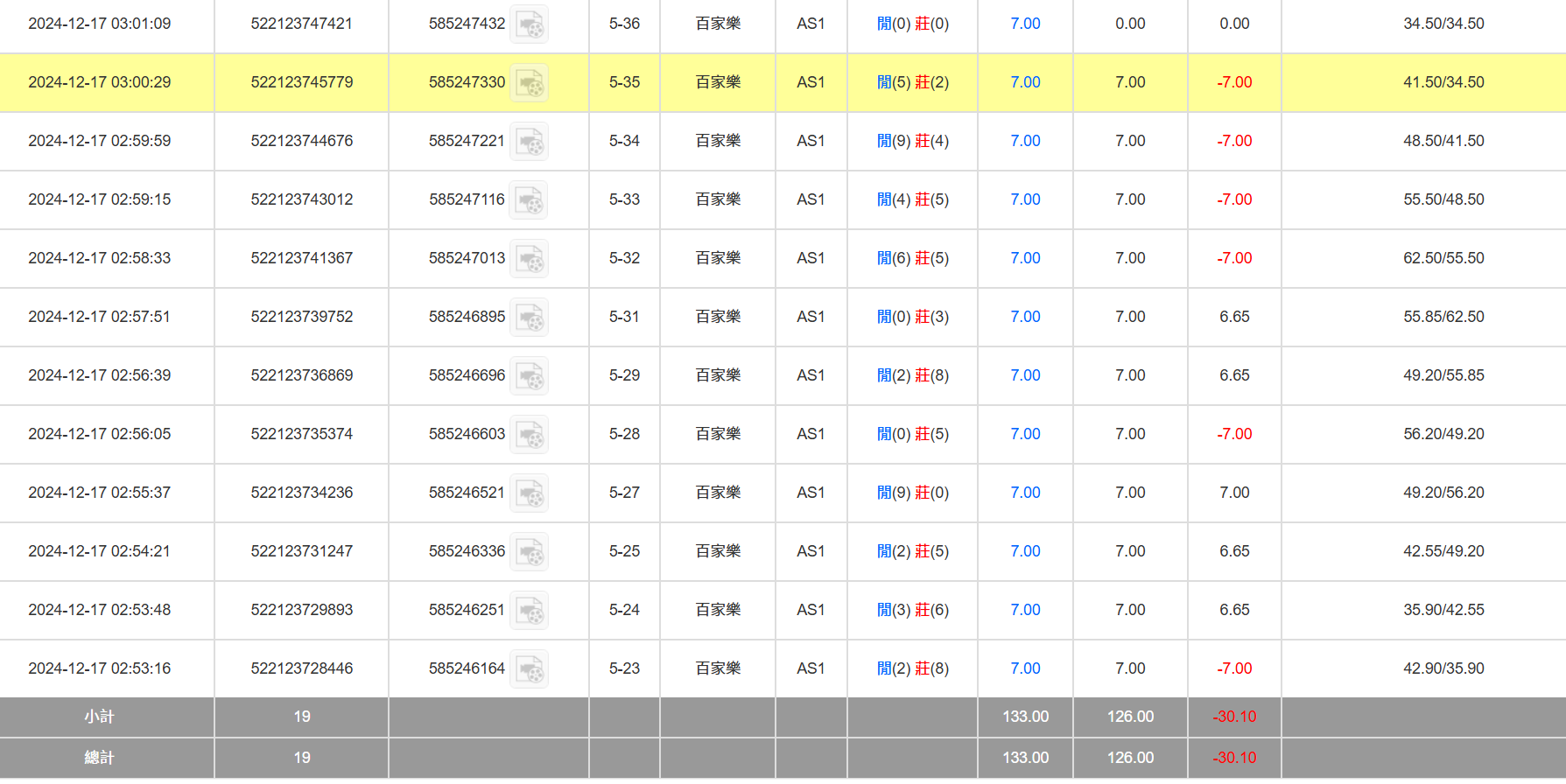The height and width of the screenshot is (784, 1566).
Task: Click the replay icon next to 585247116
Action: click(529, 200)
